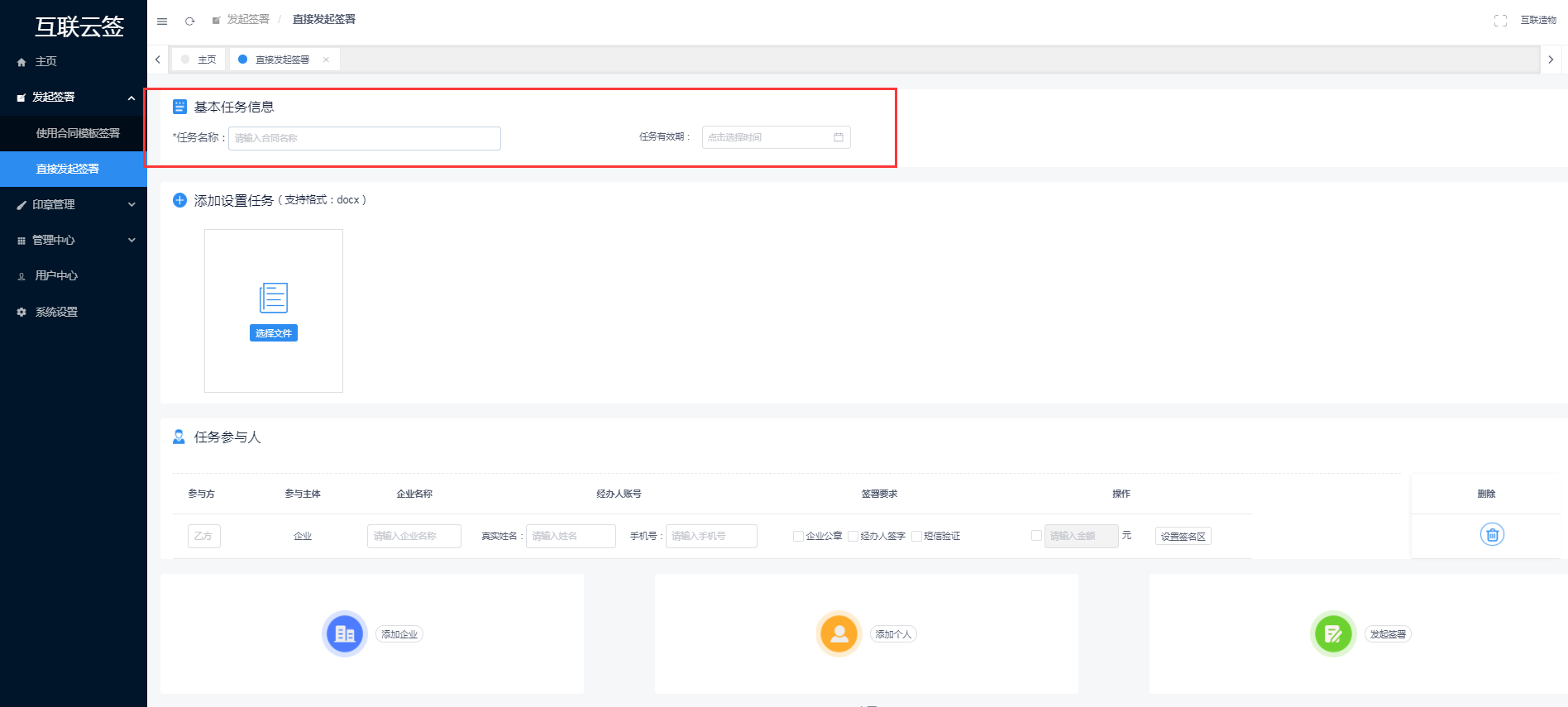Viewport: 1568px width, 707px height.
Task: Expand the 印章管理 sidebar menu chevron
Action: 131,204
